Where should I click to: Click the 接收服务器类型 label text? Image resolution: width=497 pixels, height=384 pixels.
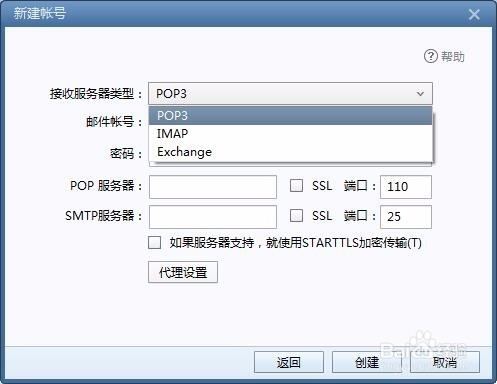tap(96, 94)
